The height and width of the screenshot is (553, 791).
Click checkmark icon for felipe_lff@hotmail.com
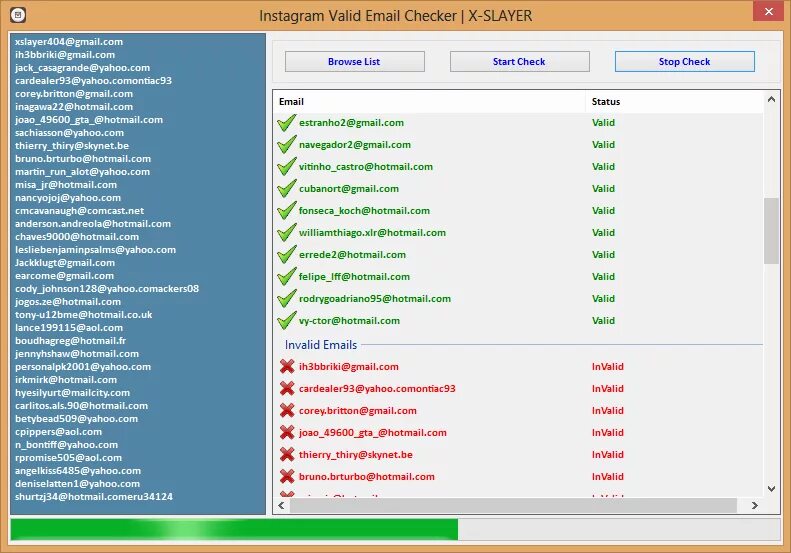pyautogui.click(x=287, y=276)
